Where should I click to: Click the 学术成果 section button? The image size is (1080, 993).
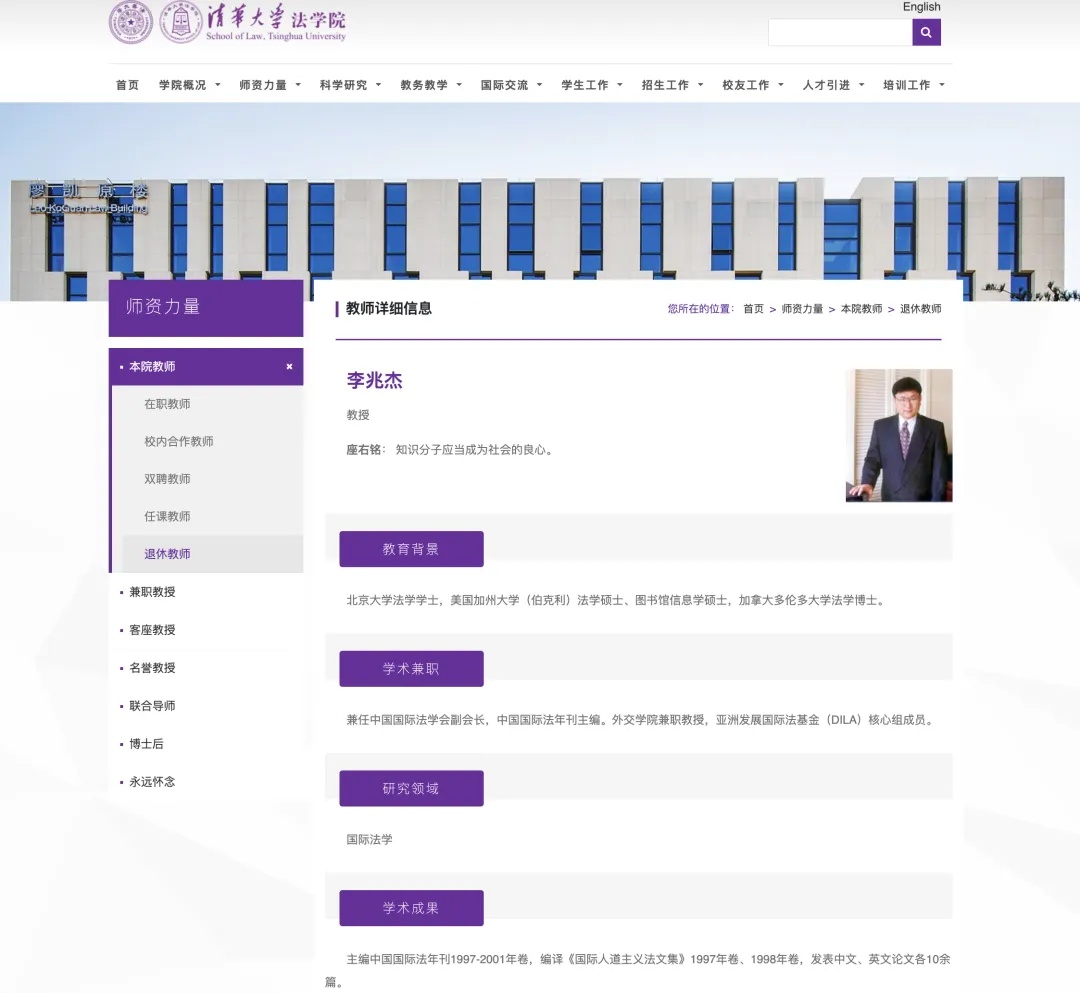click(x=411, y=908)
